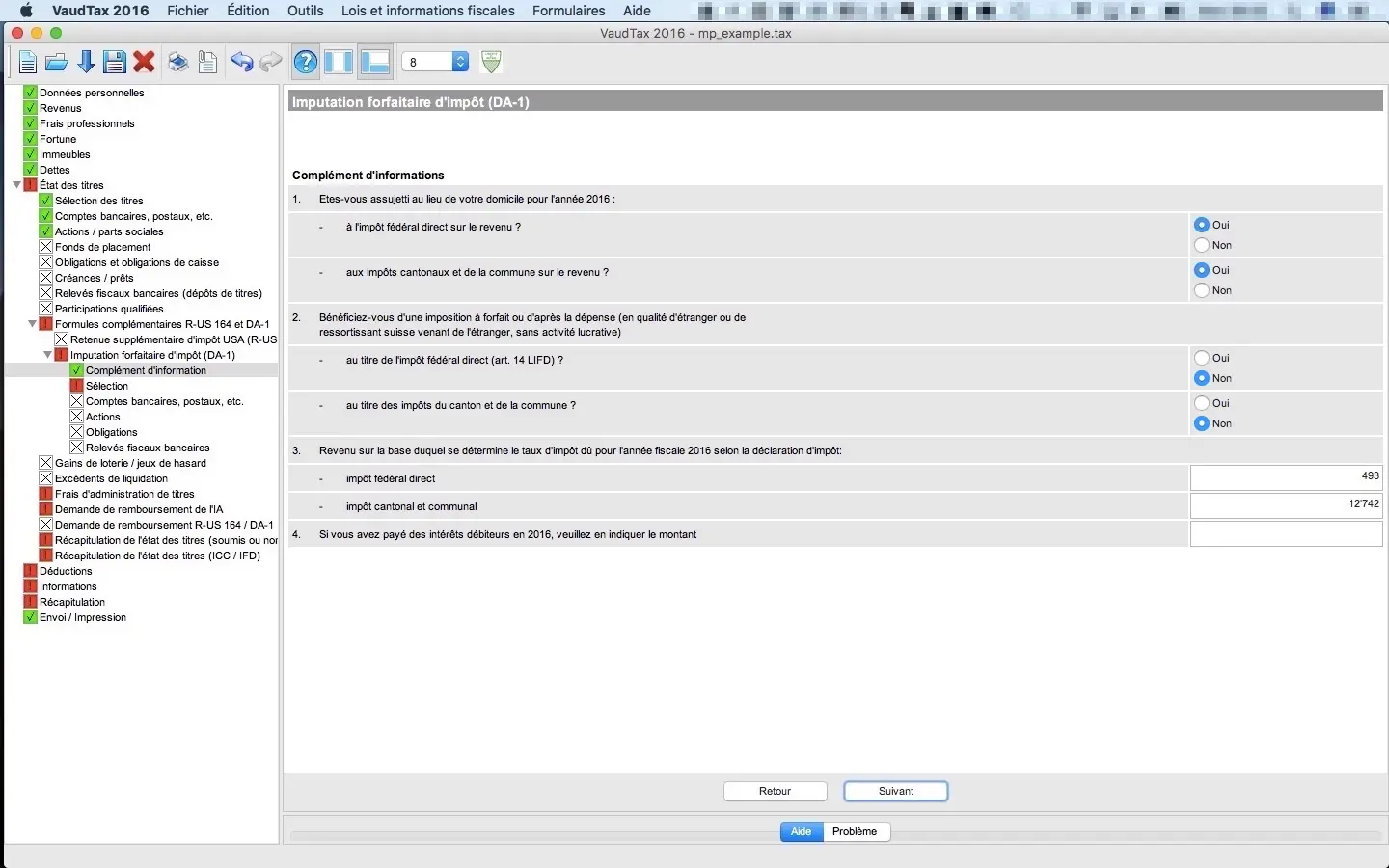Click the intérêts débiteurs amount field

(x=1287, y=533)
